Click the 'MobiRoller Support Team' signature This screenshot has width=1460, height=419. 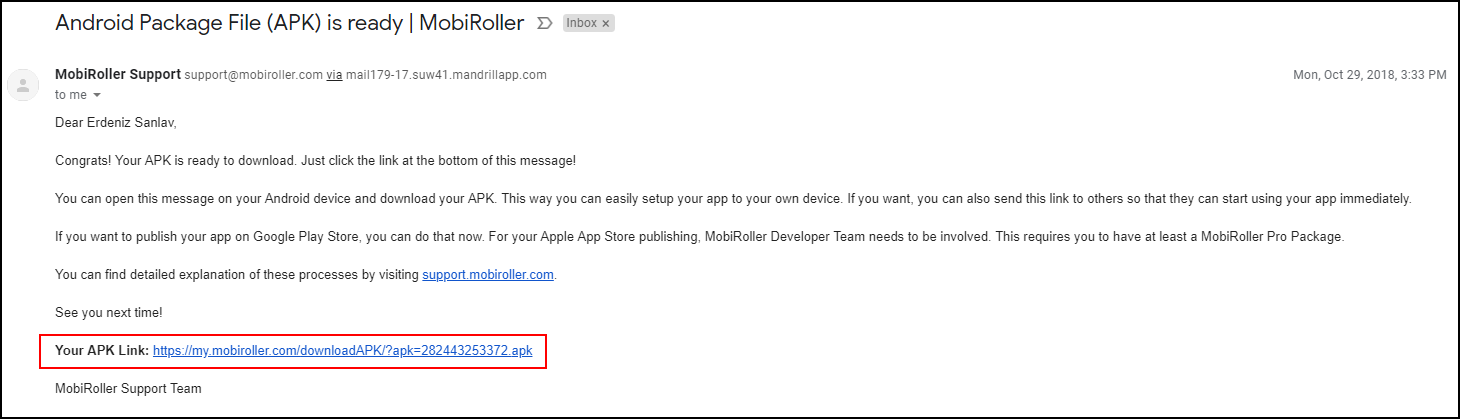click(x=128, y=388)
